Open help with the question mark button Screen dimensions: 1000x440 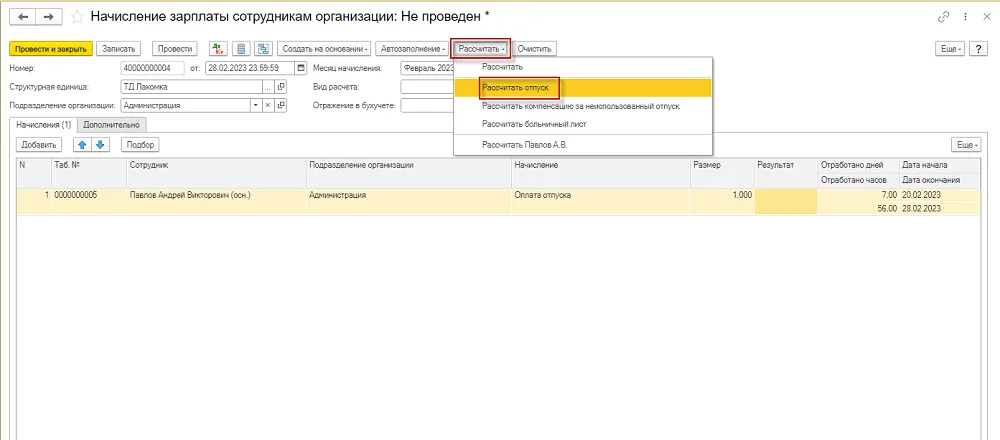pyautogui.click(x=978, y=48)
